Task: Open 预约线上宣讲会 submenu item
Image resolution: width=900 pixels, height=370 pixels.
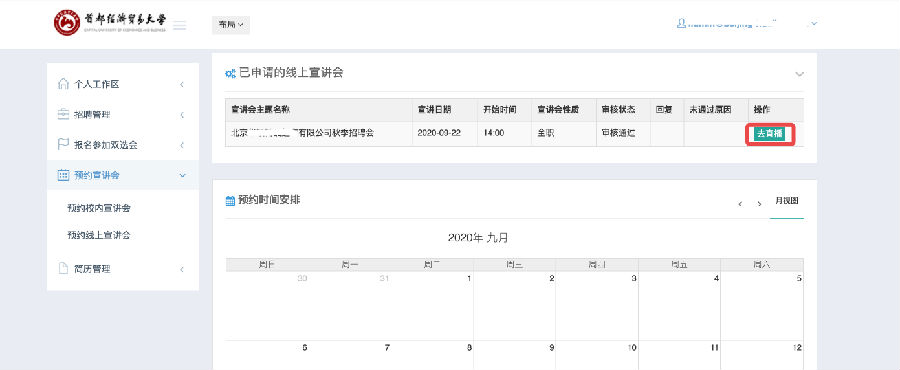Action: (99, 235)
